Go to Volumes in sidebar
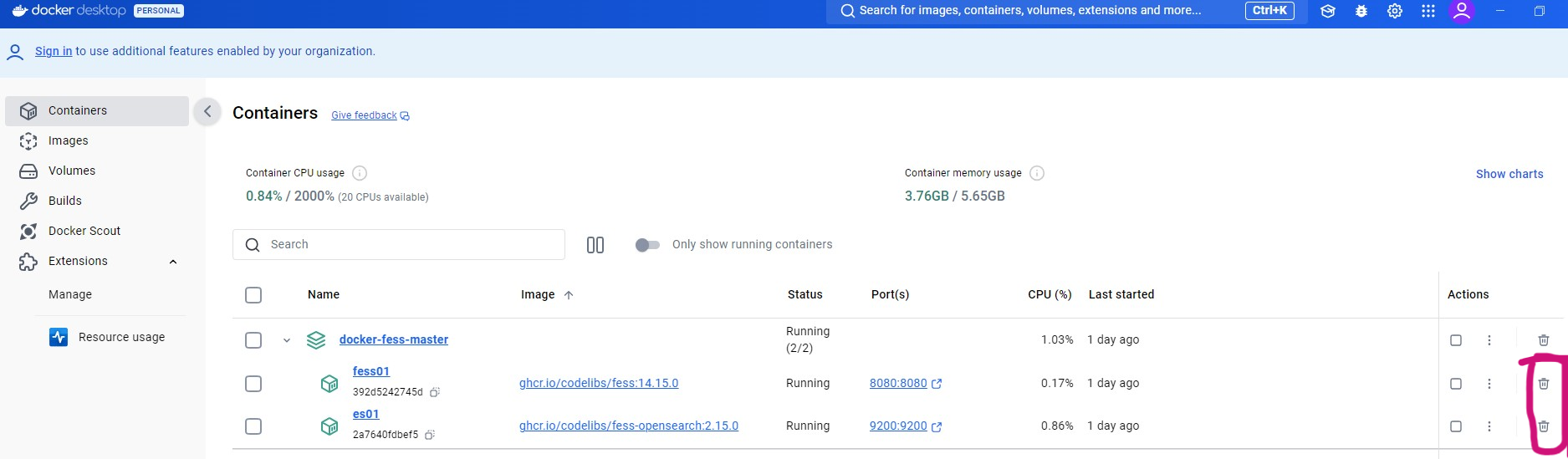This screenshot has height=459, width=1568. pos(96,171)
